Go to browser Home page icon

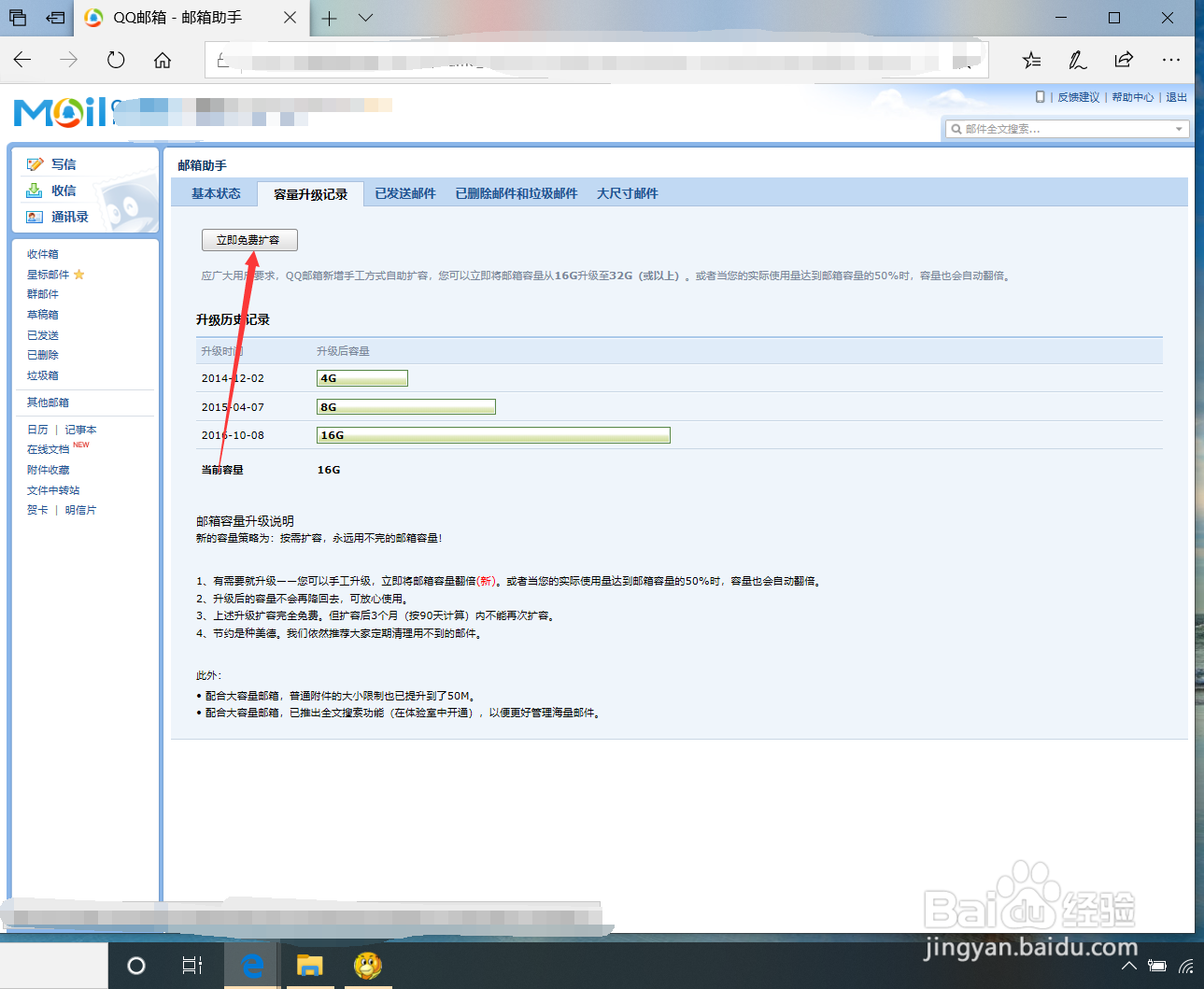click(x=163, y=60)
